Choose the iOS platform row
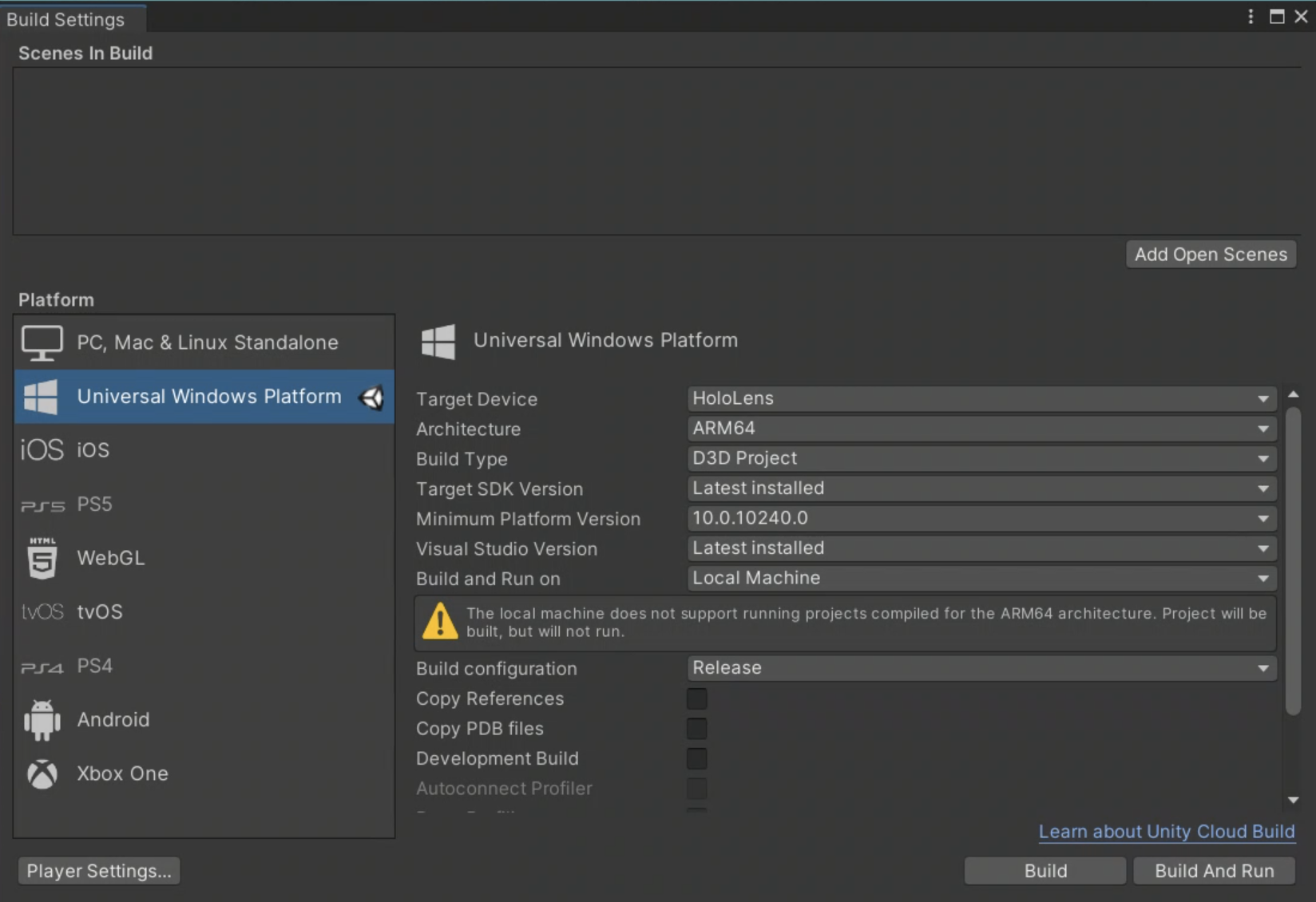1316x902 pixels. click(204, 450)
